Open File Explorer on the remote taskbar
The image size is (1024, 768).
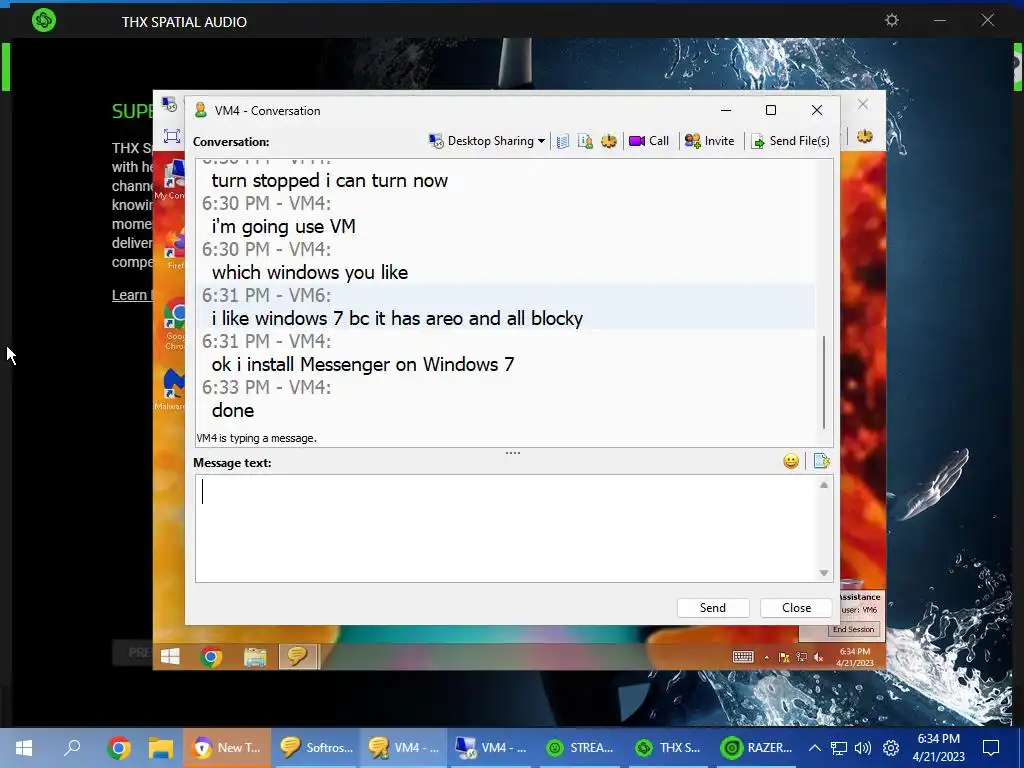pyautogui.click(x=255, y=656)
